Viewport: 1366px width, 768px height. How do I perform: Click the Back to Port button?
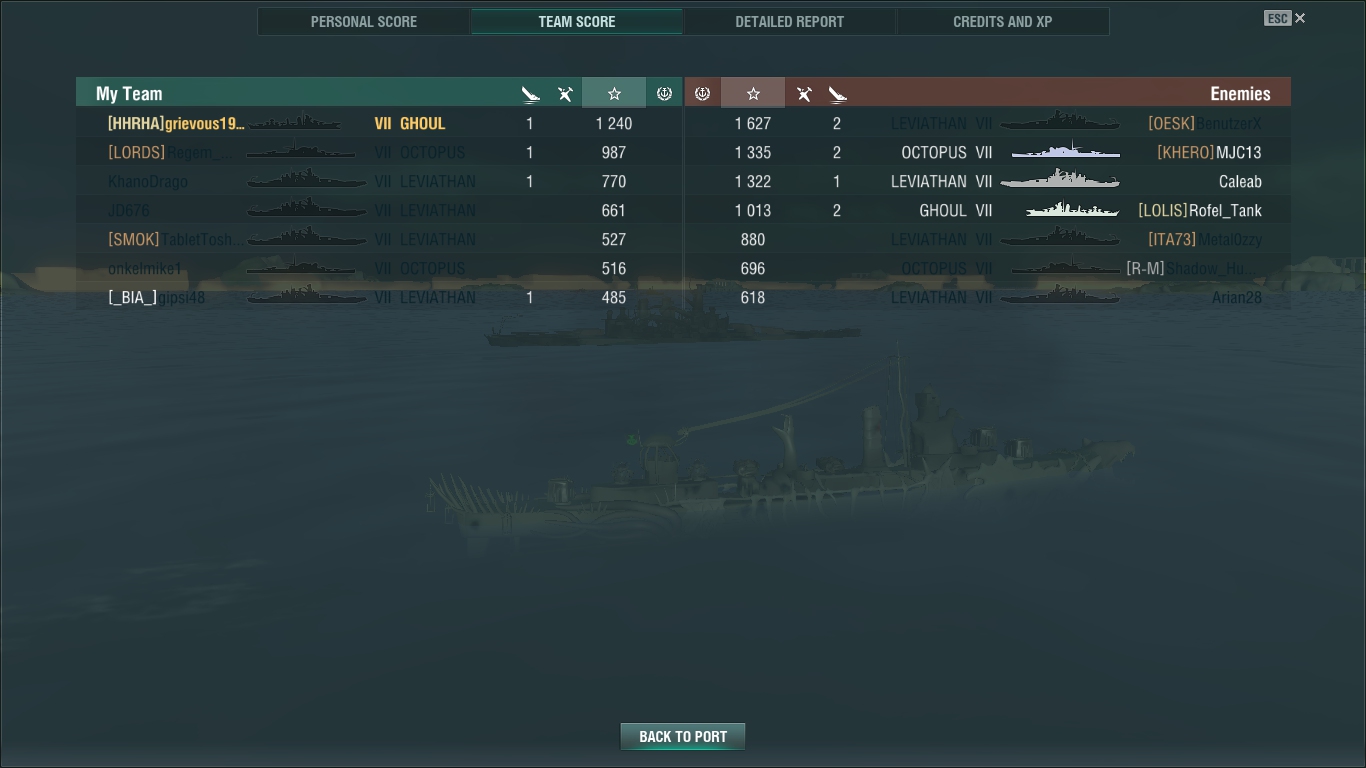coord(683,737)
